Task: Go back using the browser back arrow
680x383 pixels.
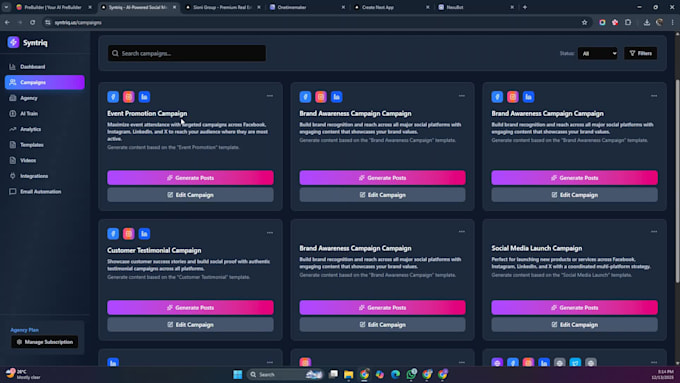Action: point(7,23)
